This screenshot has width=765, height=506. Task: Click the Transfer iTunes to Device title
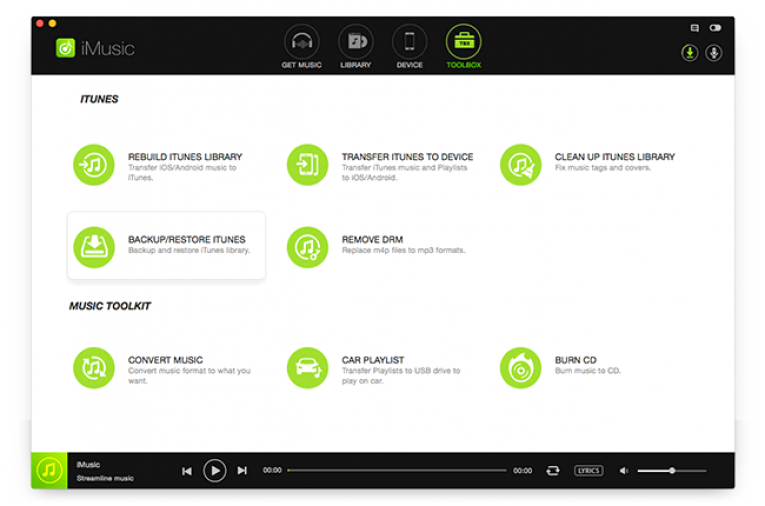[x=407, y=157]
